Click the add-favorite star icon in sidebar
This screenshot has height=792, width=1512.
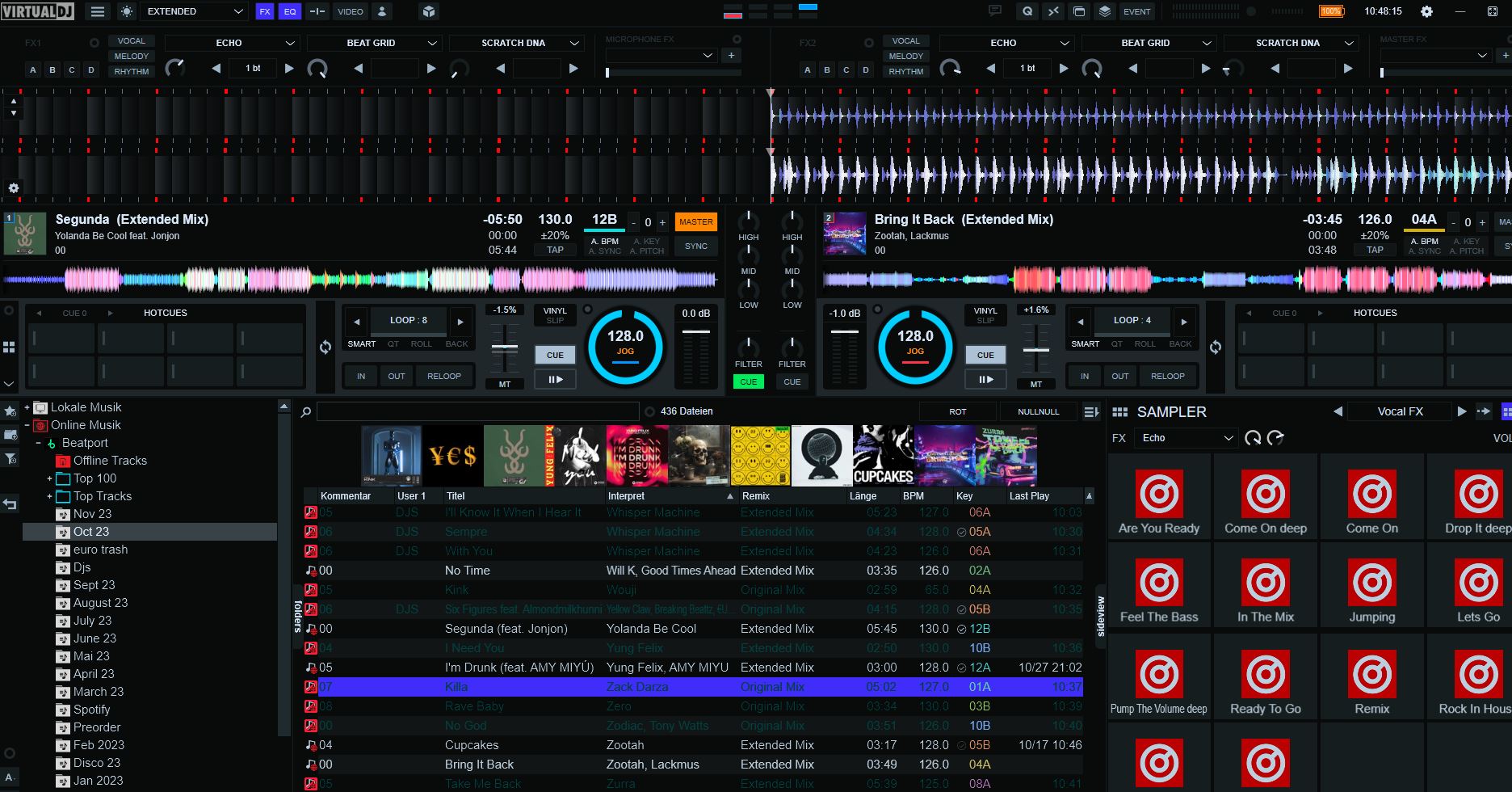pos(10,412)
